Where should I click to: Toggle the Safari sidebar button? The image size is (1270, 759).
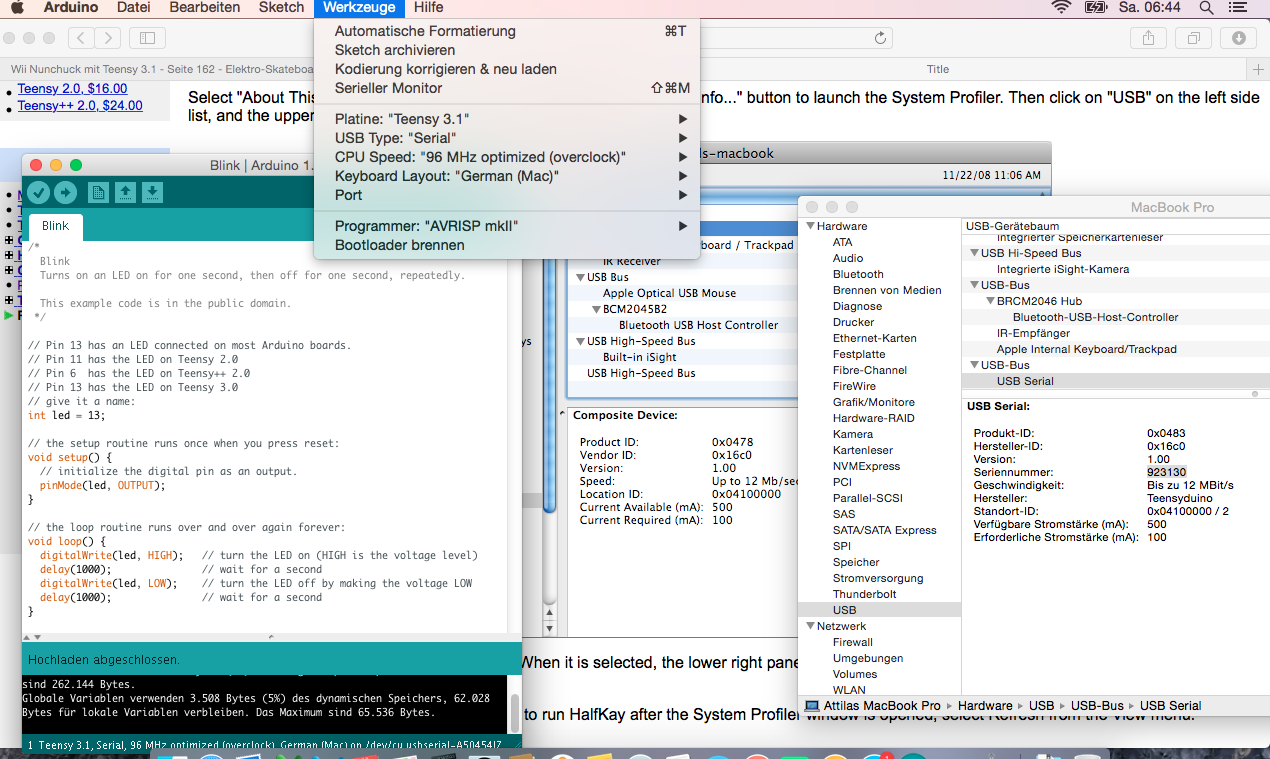pyautogui.click(x=147, y=38)
